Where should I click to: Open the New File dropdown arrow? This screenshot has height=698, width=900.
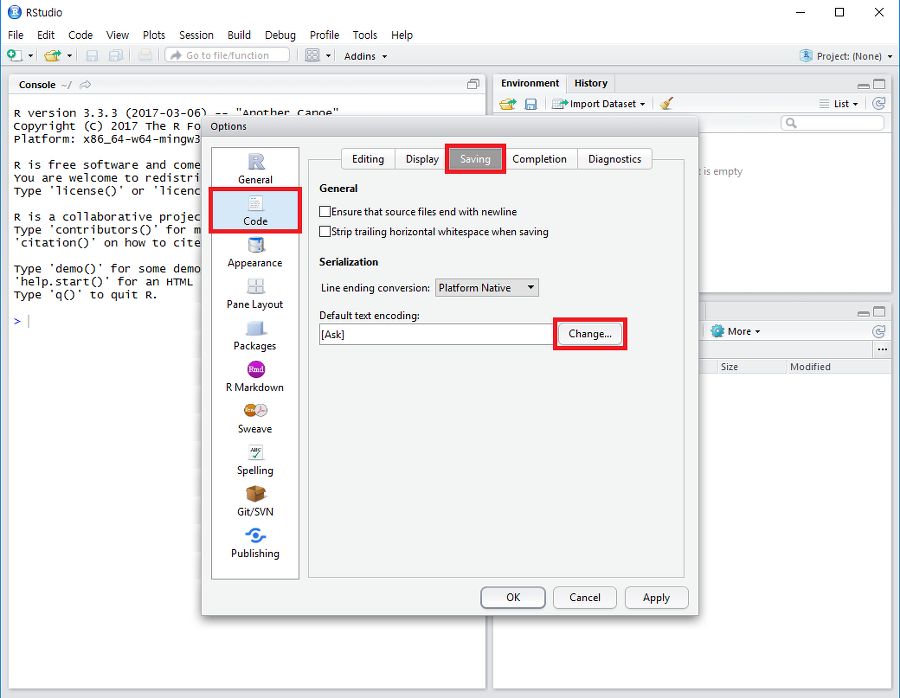(30, 56)
